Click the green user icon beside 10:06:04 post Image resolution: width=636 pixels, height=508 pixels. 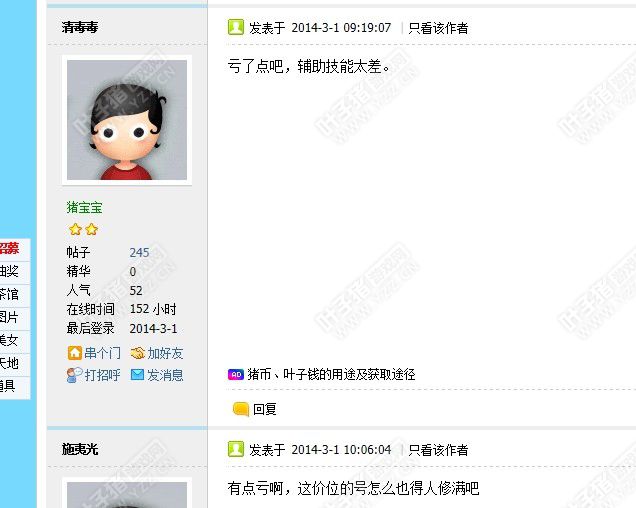point(236,449)
